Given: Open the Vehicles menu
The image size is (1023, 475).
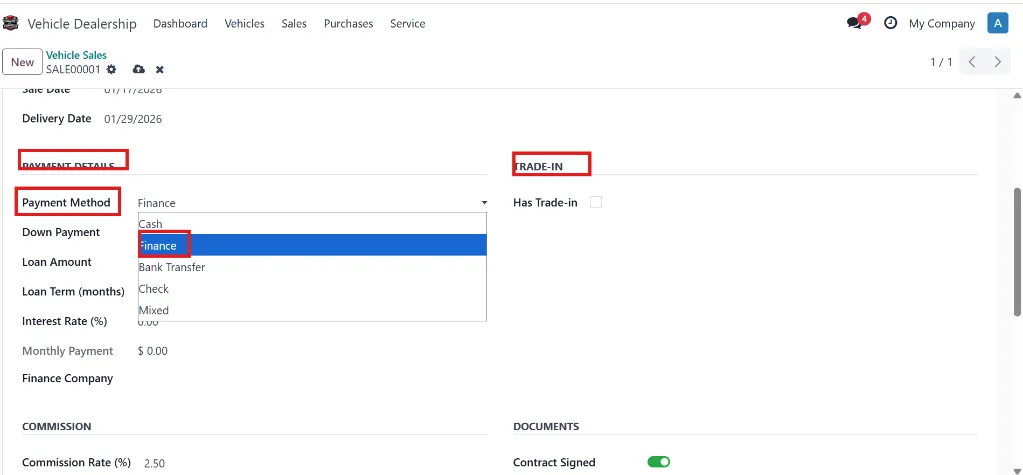Looking at the screenshot, I should tap(244, 23).
